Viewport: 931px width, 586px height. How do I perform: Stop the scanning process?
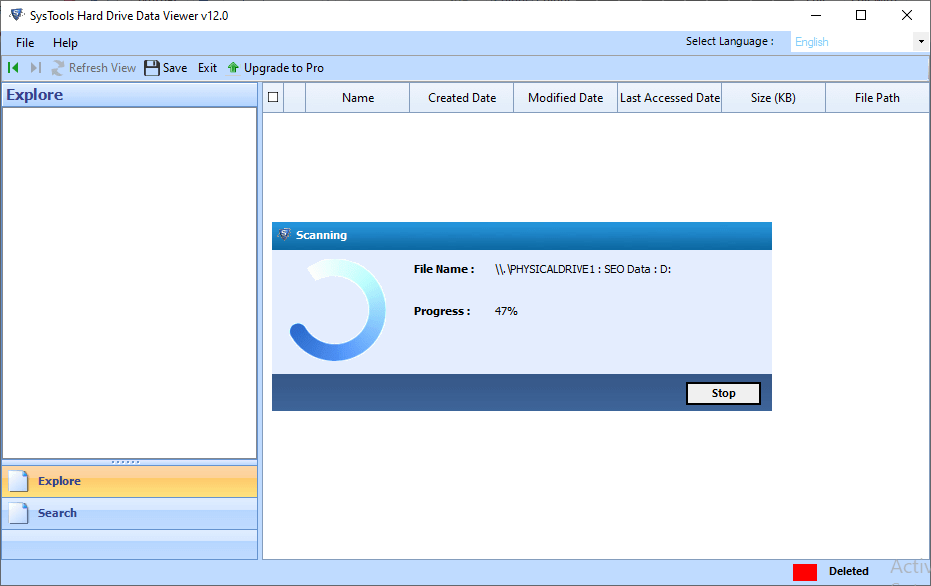(x=723, y=393)
